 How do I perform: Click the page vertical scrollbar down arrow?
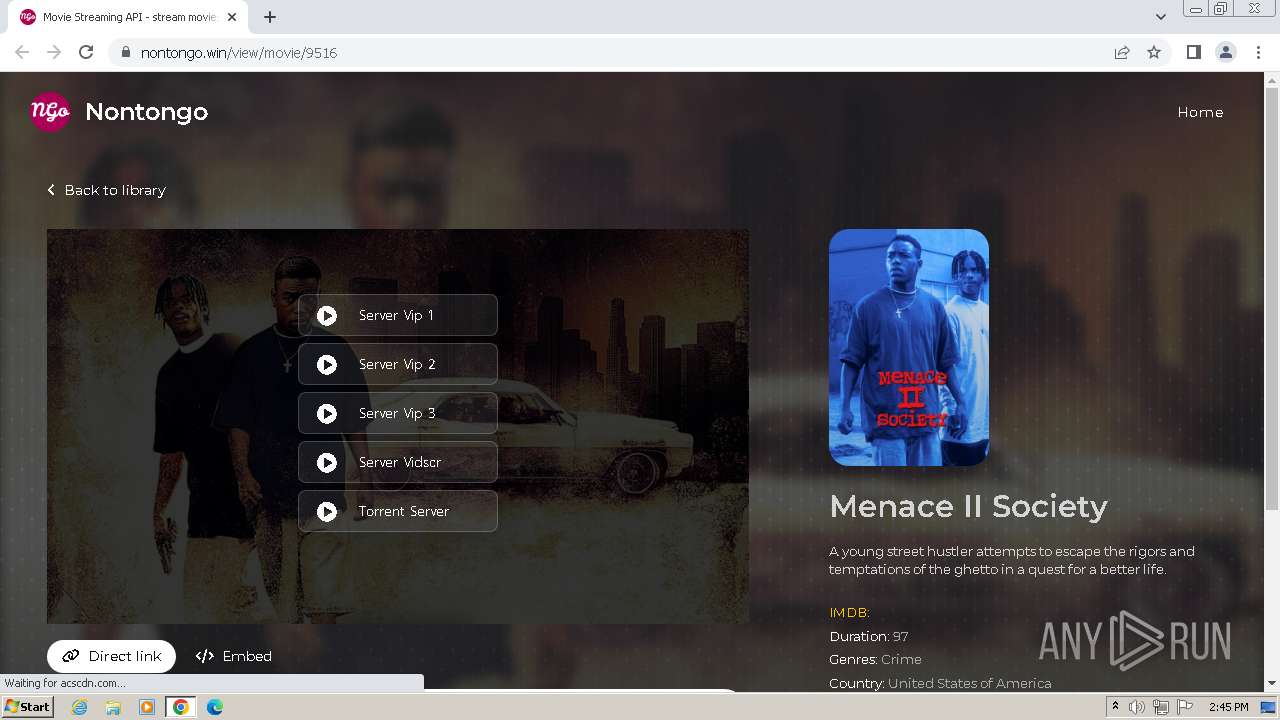coord(1272,683)
